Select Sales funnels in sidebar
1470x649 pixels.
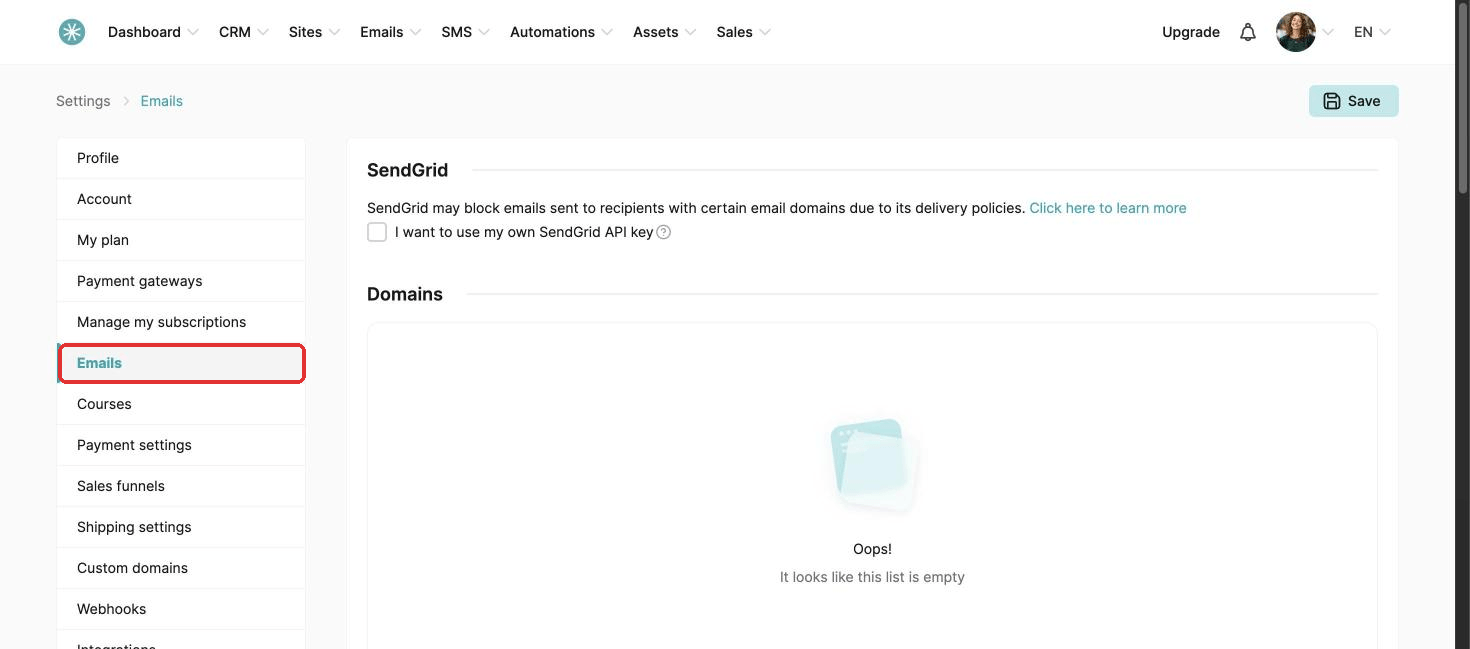coord(181,486)
